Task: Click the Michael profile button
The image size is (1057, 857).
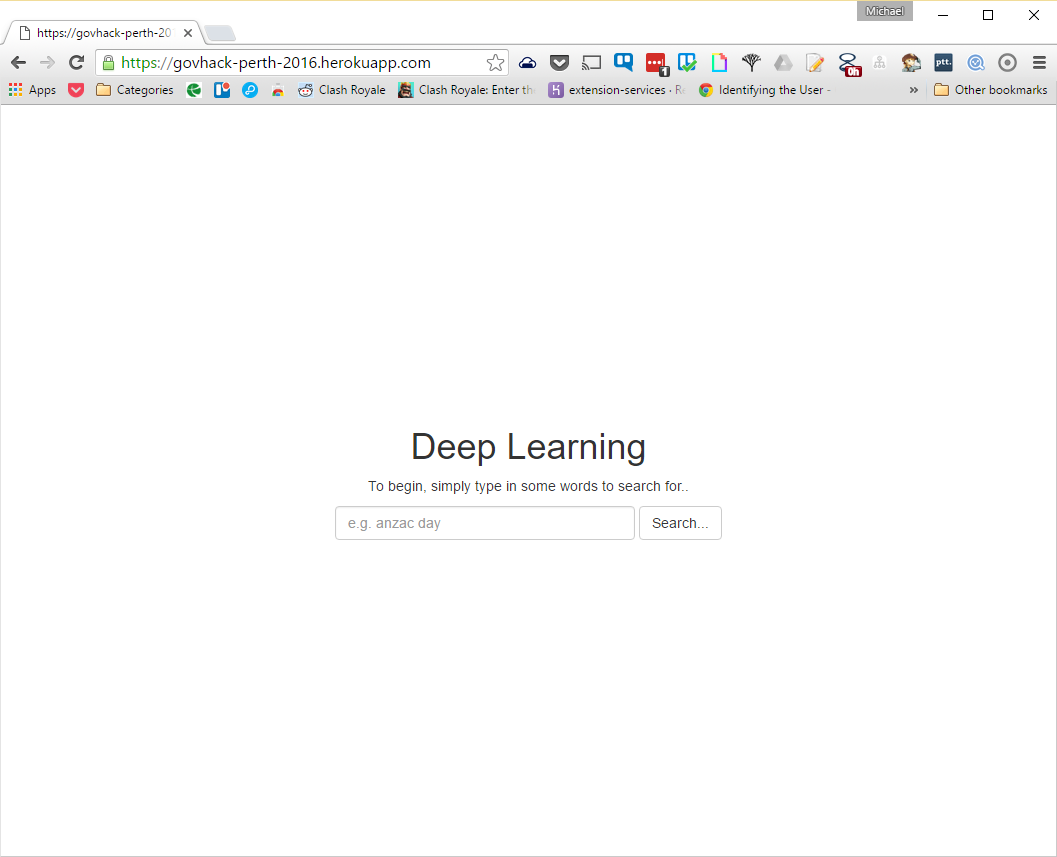Action: point(884,11)
